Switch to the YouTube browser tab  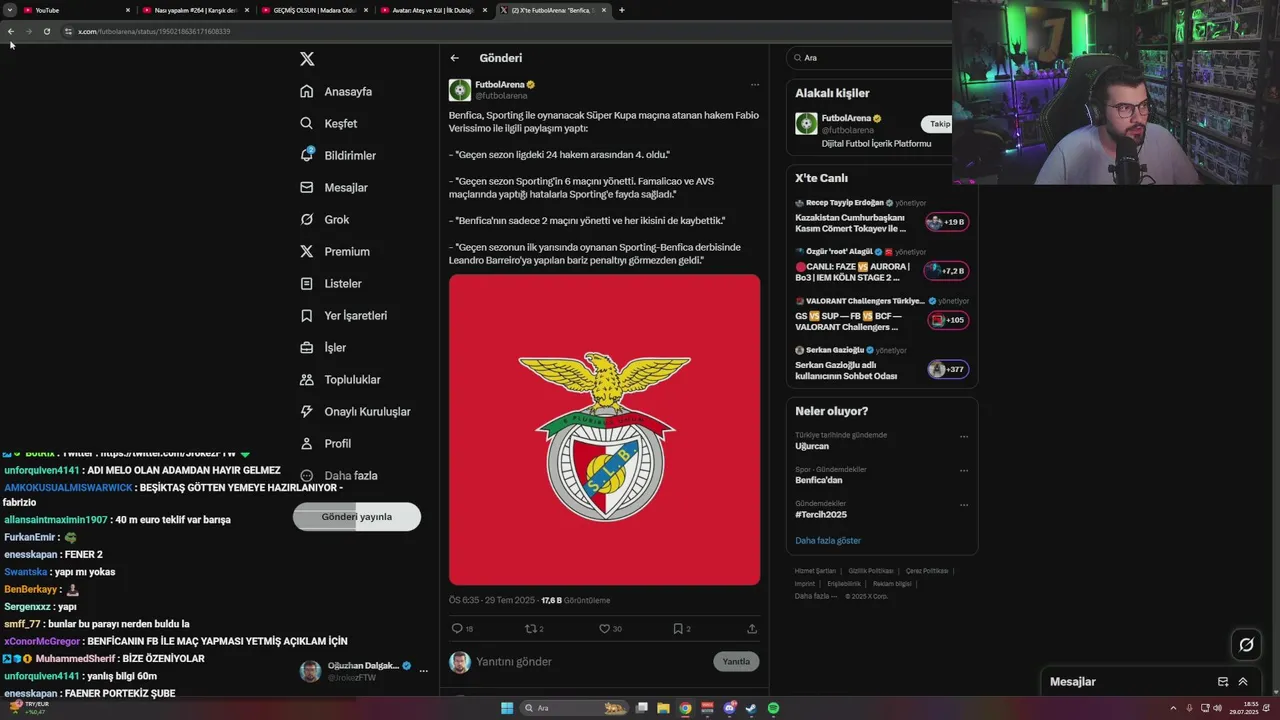[75, 10]
